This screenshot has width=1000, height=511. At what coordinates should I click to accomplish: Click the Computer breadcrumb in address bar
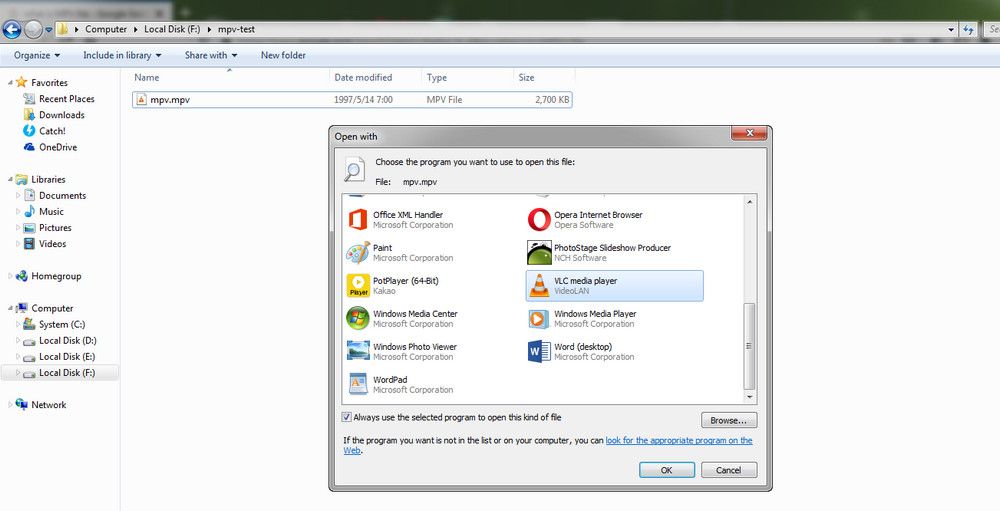tap(106, 29)
